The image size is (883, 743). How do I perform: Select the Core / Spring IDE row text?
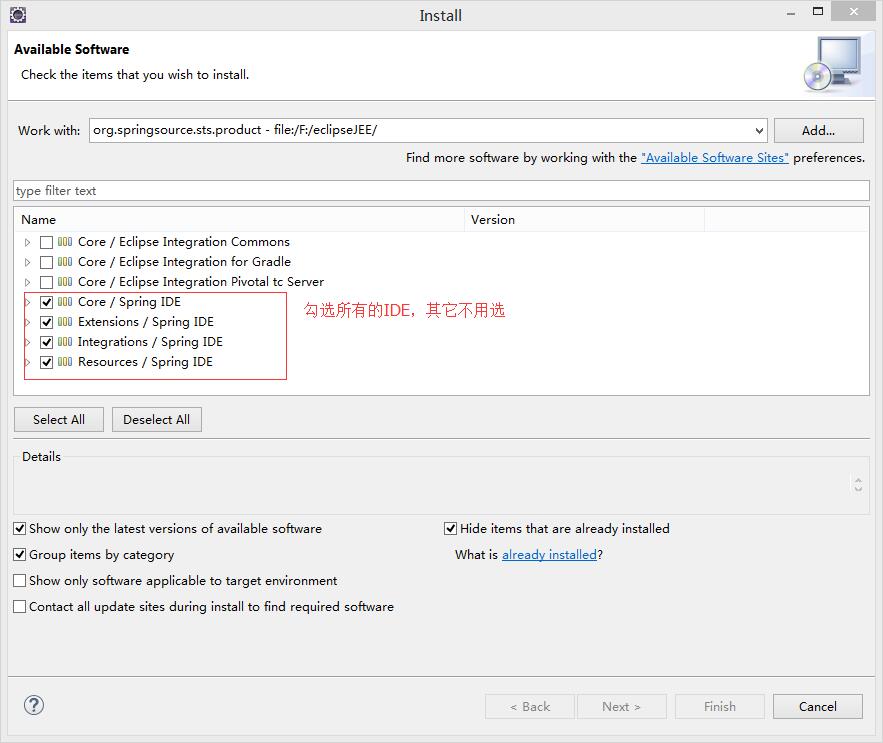tap(130, 302)
